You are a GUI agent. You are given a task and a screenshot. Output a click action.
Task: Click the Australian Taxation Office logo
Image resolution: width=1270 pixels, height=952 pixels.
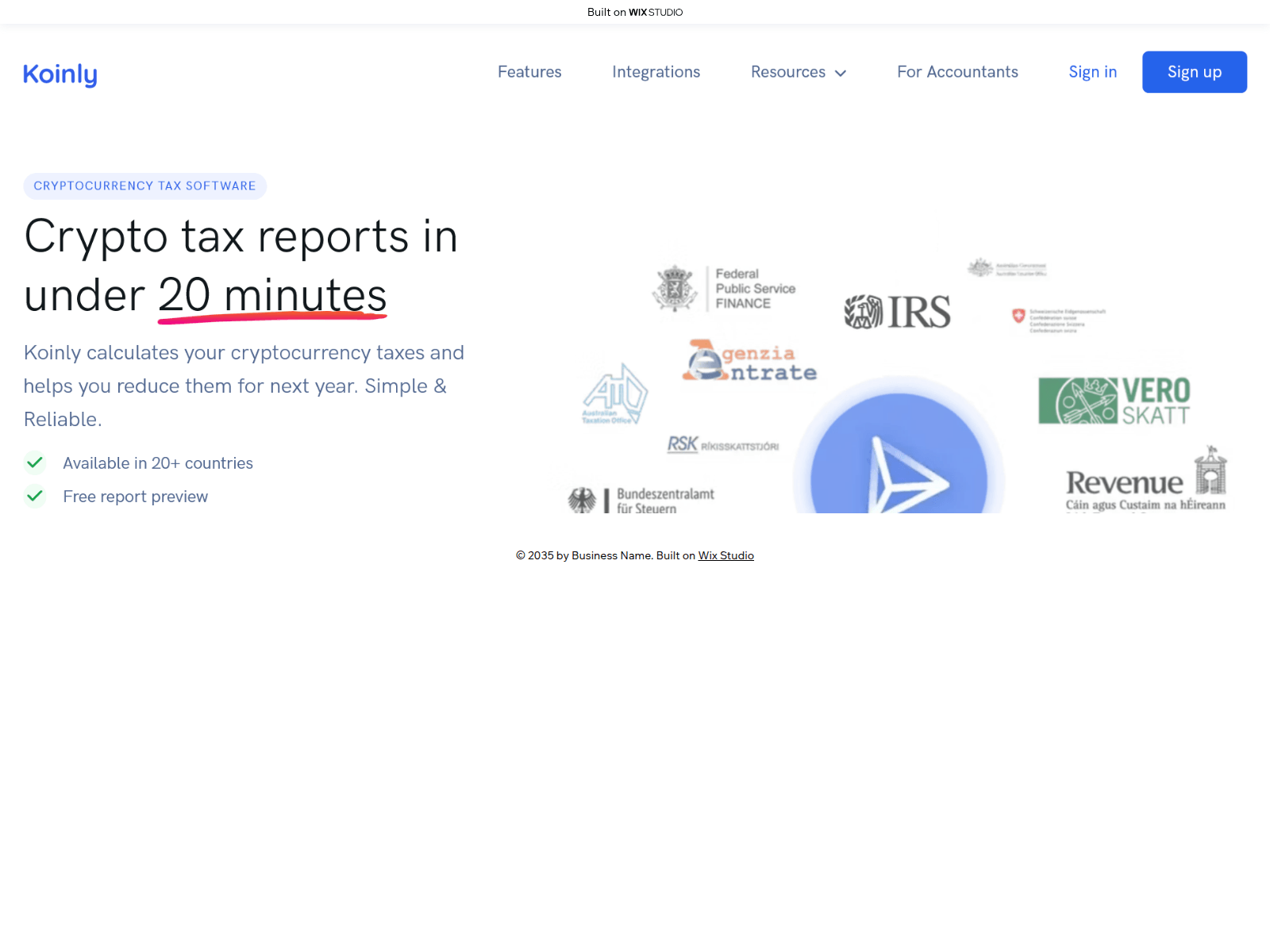click(x=614, y=394)
